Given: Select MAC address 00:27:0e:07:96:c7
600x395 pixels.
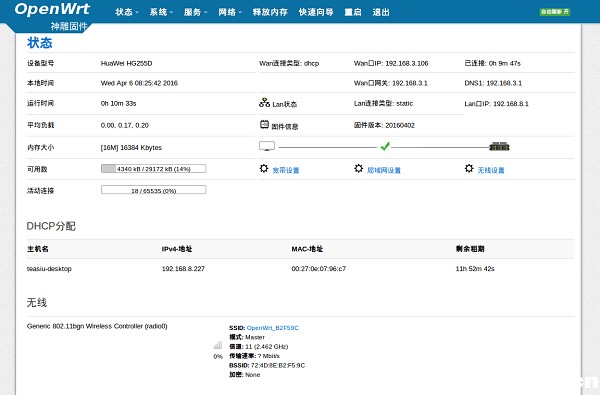Looking at the screenshot, I should pyautogui.click(x=319, y=269).
